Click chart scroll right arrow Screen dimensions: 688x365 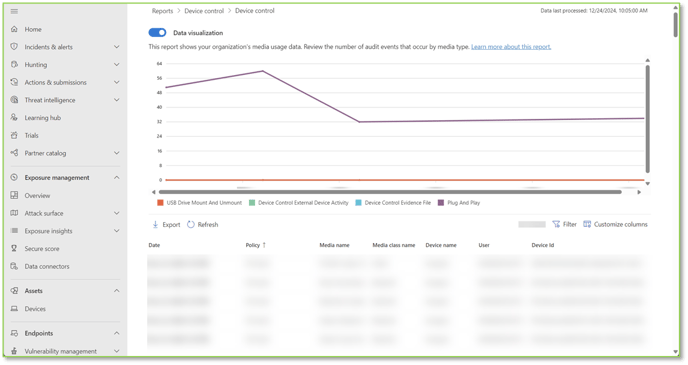tap(639, 192)
